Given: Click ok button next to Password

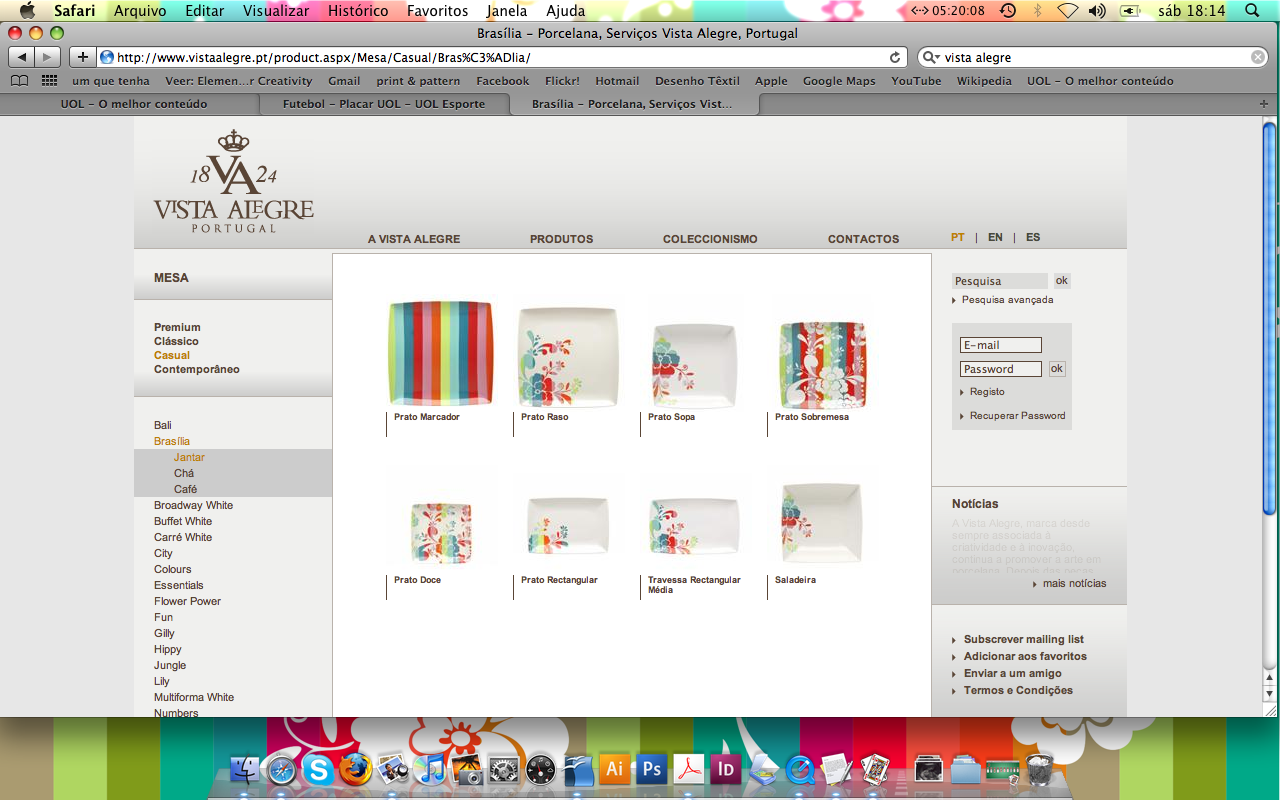Looking at the screenshot, I should point(1057,369).
